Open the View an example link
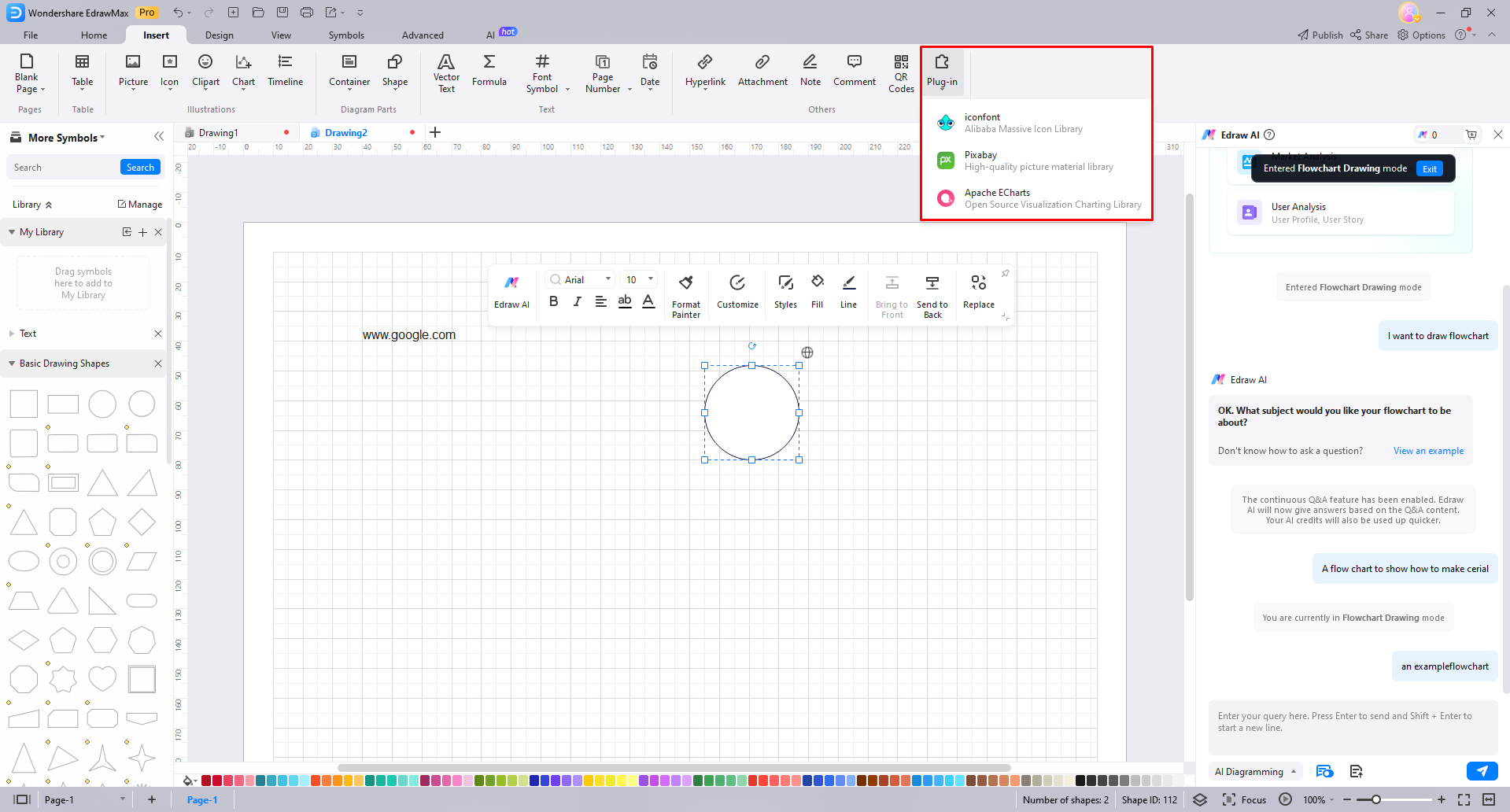The width and height of the screenshot is (1510, 812). pyautogui.click(x=1428, y=451)
